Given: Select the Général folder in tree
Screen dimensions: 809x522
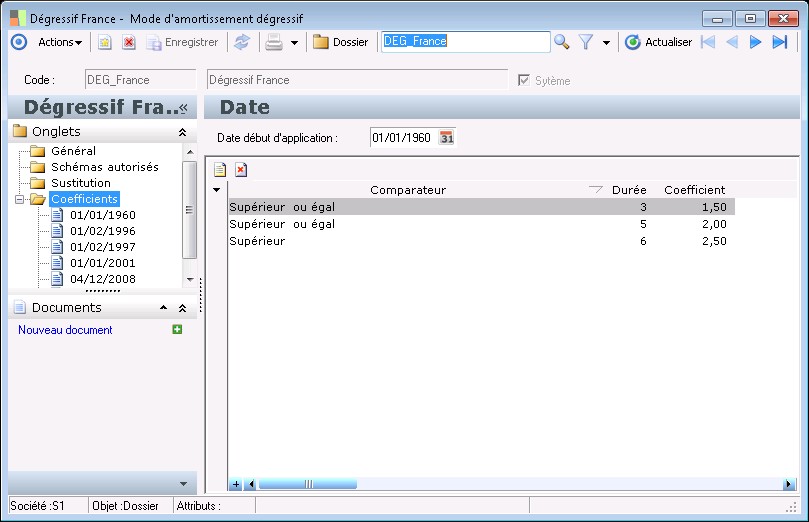Looking at the screenshot, I should pos(73,151).
